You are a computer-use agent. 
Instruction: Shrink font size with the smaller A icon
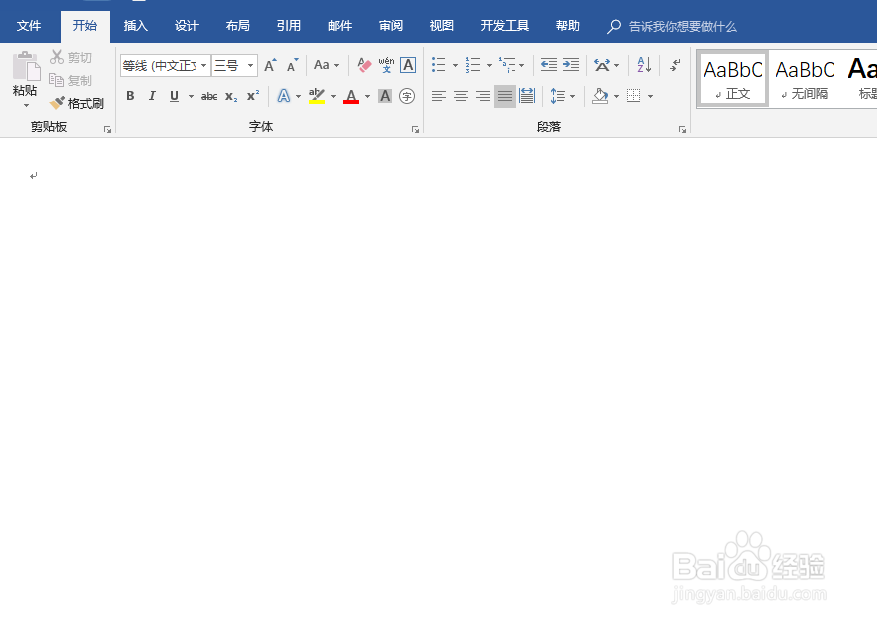293,65
